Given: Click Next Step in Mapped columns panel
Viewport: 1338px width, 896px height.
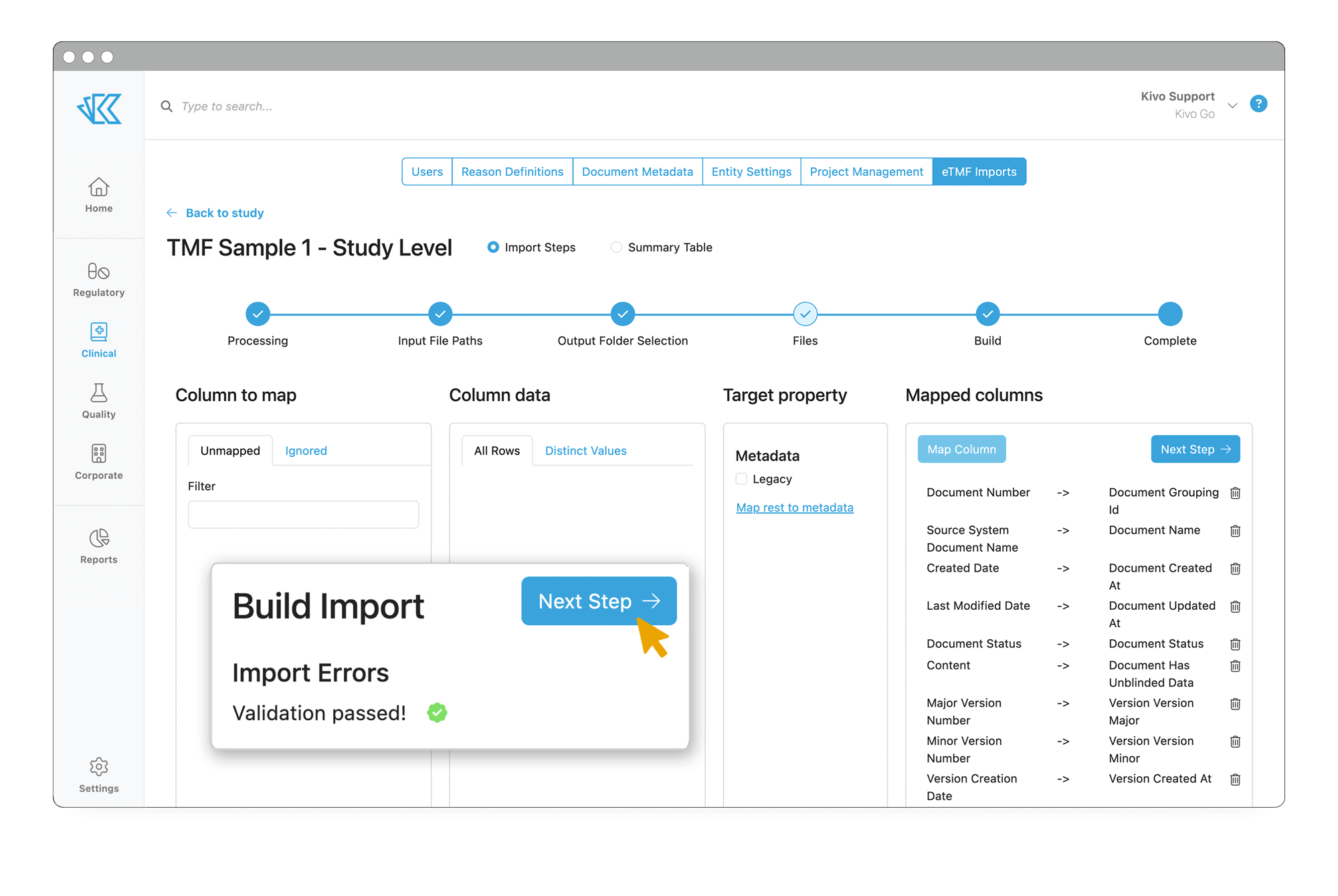Looking at the screenshot, I should tap(1196, 449).
